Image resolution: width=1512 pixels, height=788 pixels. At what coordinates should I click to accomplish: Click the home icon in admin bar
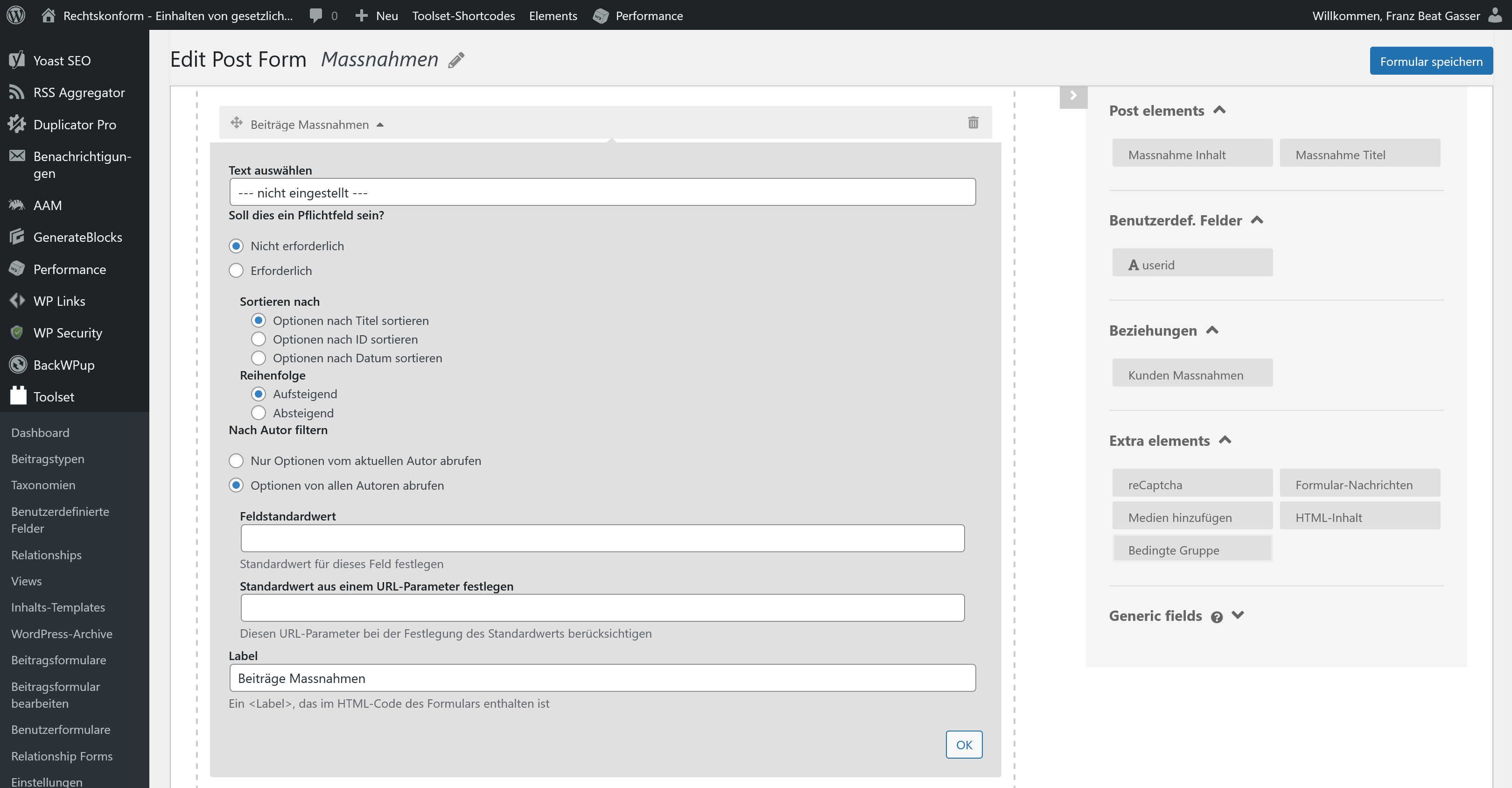pyautogui.click(x=48, y=15)
